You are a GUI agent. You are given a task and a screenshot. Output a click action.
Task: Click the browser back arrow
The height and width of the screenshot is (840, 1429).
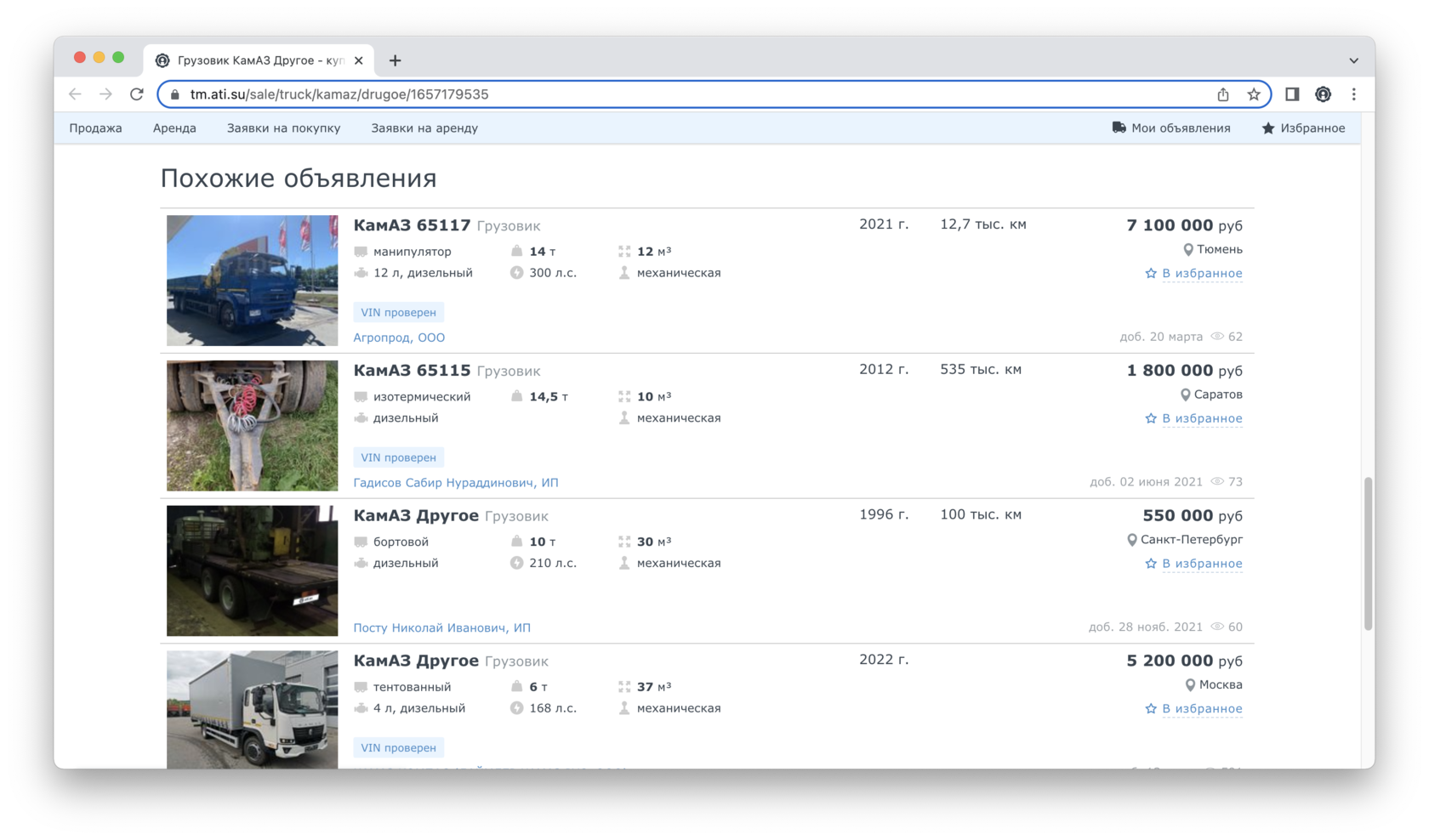75,94
